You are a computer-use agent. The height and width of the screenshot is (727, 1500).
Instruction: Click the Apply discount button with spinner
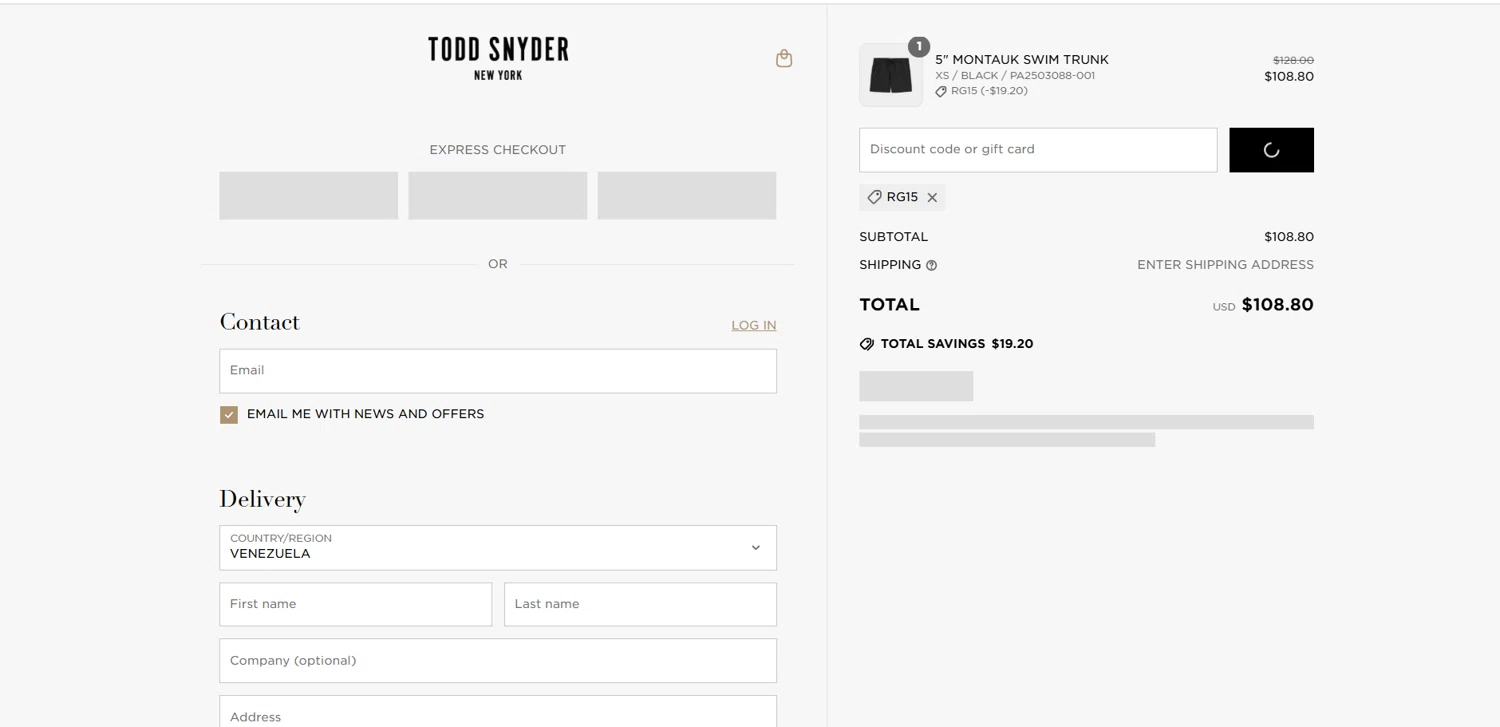point(1271,150)
